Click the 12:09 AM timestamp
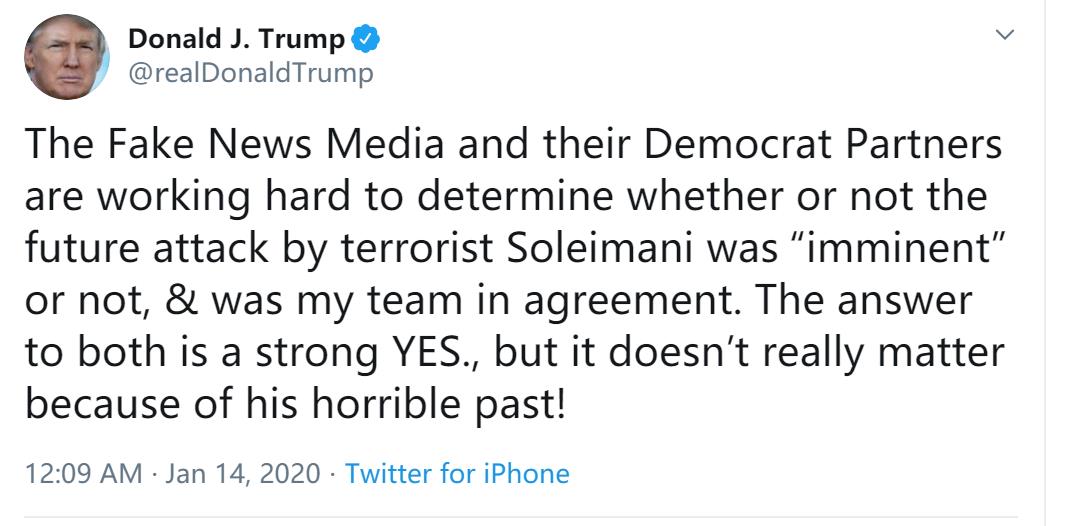The height and width of the screenshot is (526, 1082). 83,473
